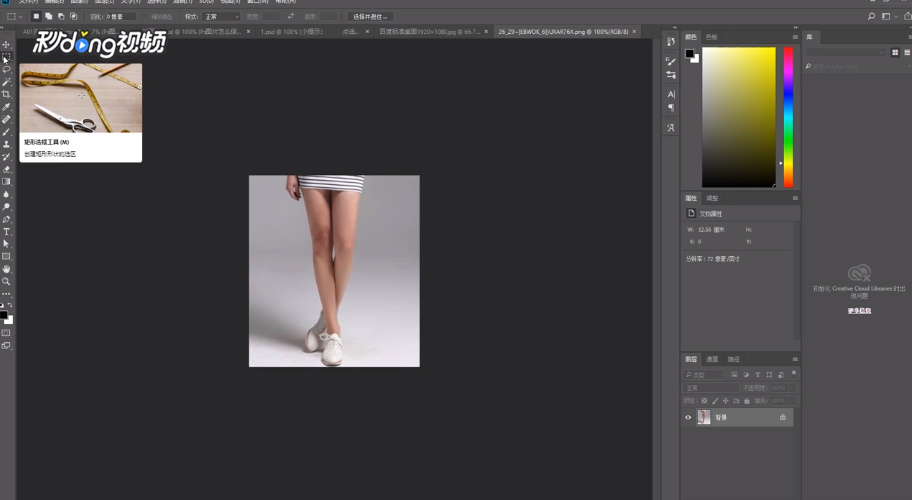Viewport: 912px width, 500px height.
Task: Select the Crop tool
Action: (x=6, y=94)
